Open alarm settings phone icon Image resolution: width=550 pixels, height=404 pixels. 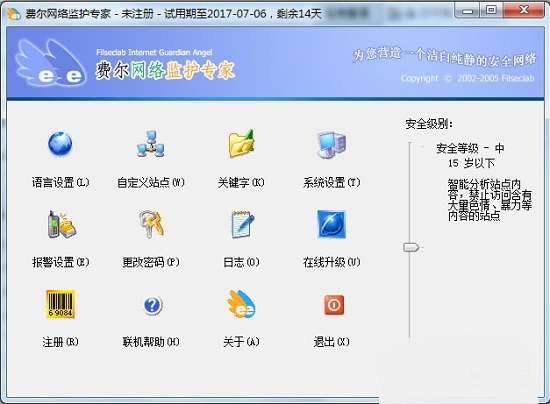(61, 224)
